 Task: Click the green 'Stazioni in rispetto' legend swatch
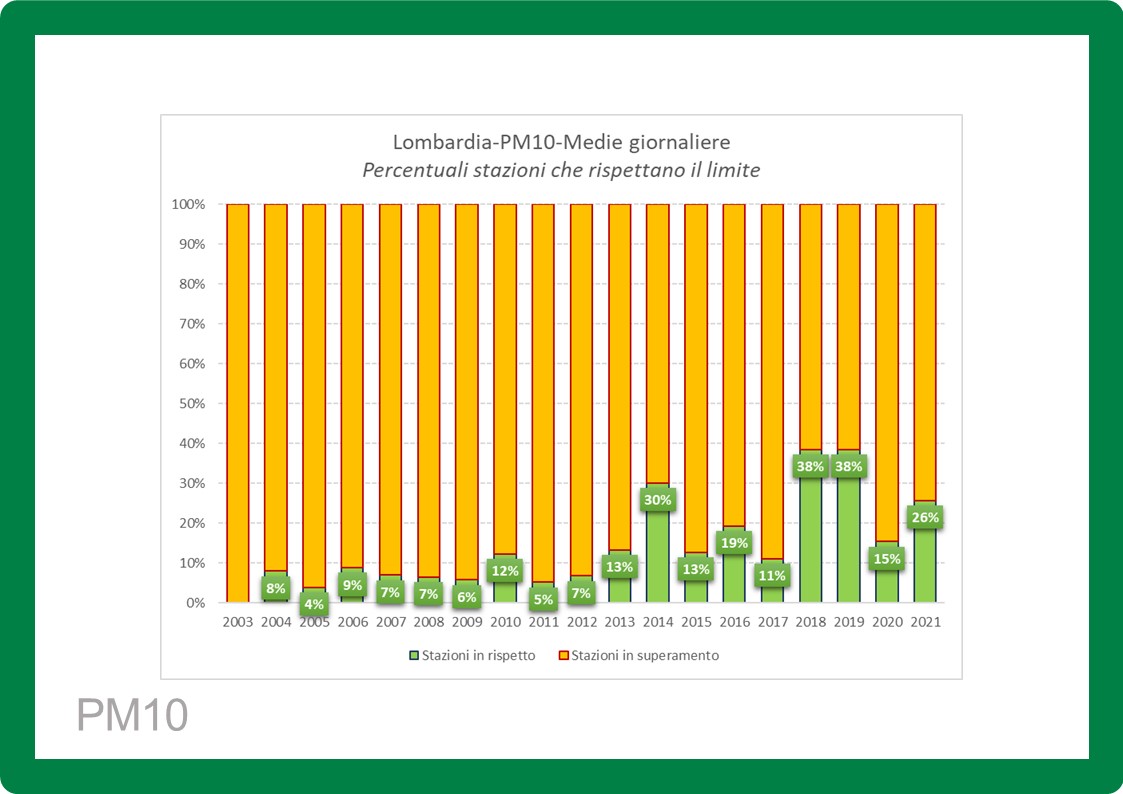click(x=411, y=656)
